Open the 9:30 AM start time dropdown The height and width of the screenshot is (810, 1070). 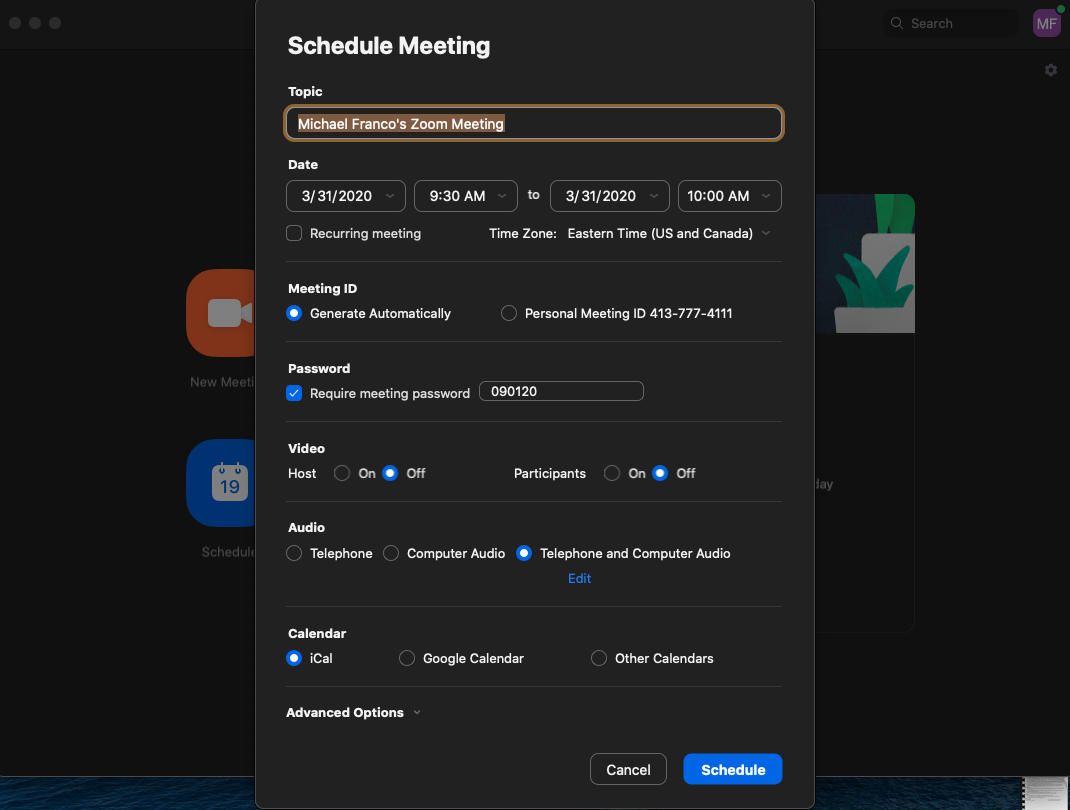[466, 196]
